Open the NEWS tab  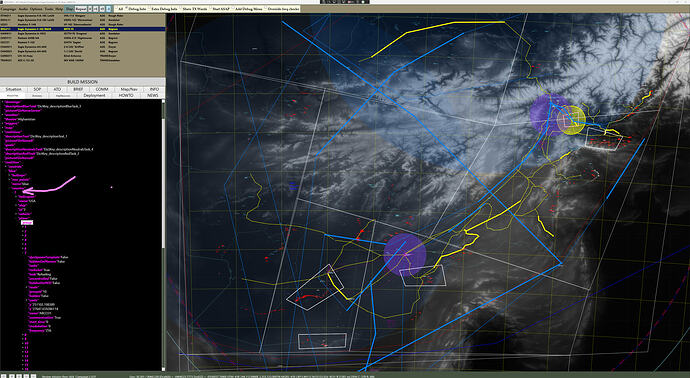click(x=153, y=95)
